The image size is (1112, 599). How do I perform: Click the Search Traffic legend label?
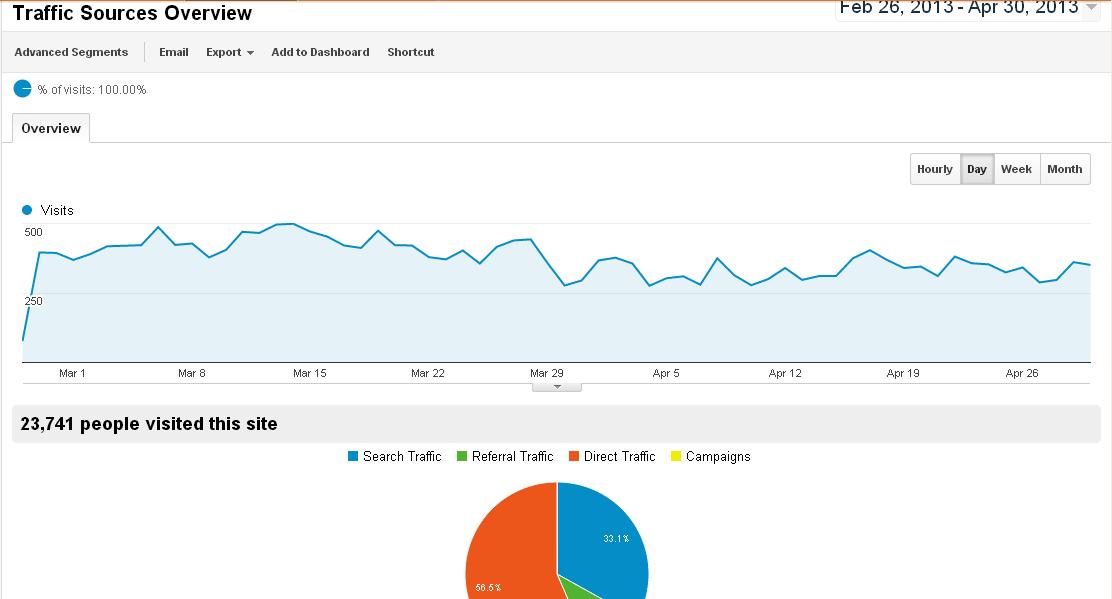pyautogui.click(x=402, y=457)
